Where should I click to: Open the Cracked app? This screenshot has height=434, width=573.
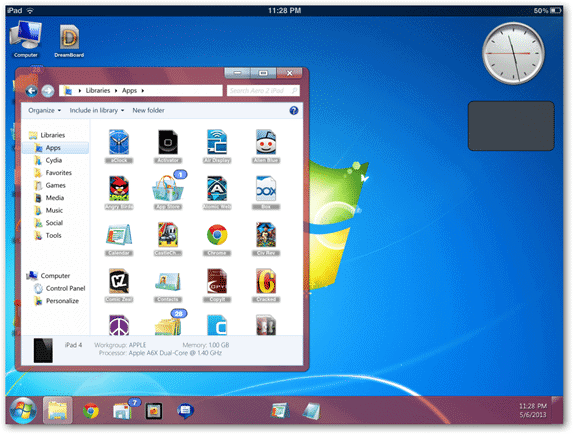click(266, 281)
